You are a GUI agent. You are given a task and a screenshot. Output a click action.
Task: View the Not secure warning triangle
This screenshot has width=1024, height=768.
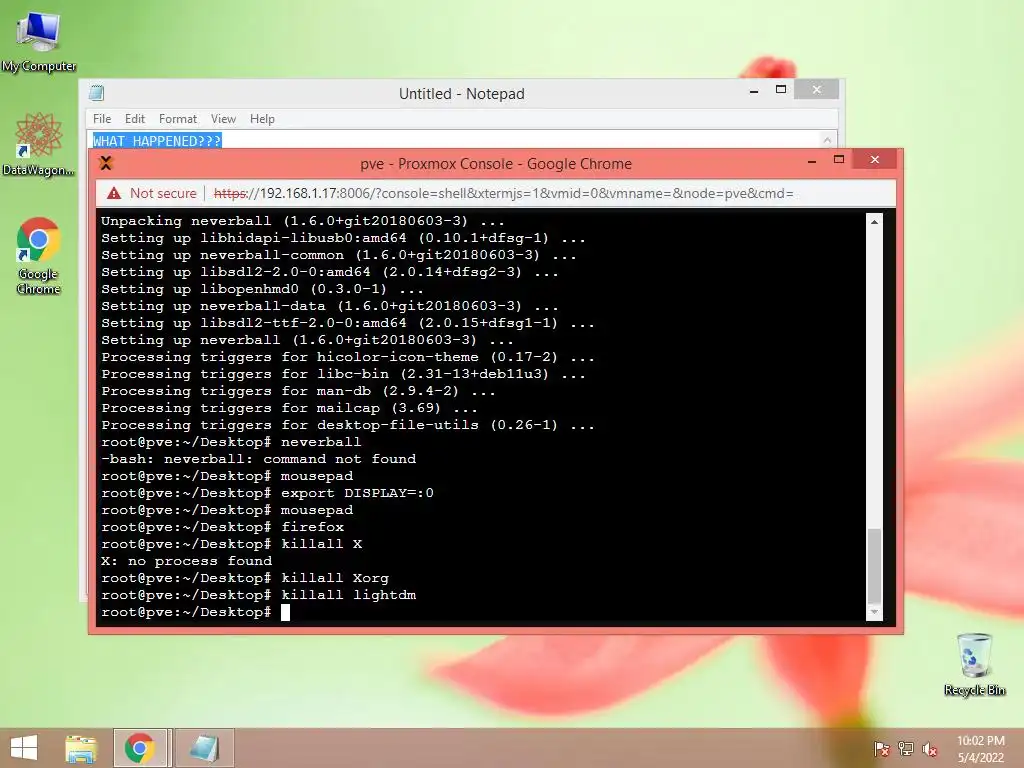pyautogui.click(x=114, y=193)
